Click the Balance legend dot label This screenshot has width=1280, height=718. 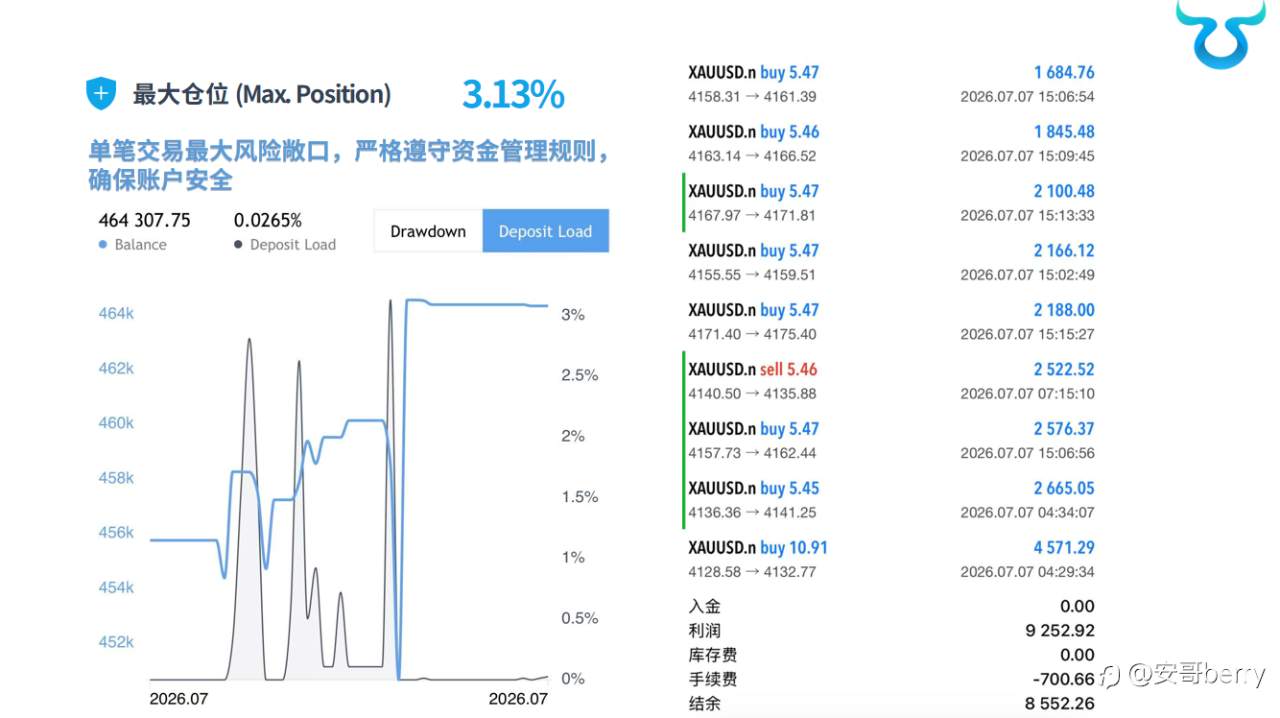pos(132,244)
